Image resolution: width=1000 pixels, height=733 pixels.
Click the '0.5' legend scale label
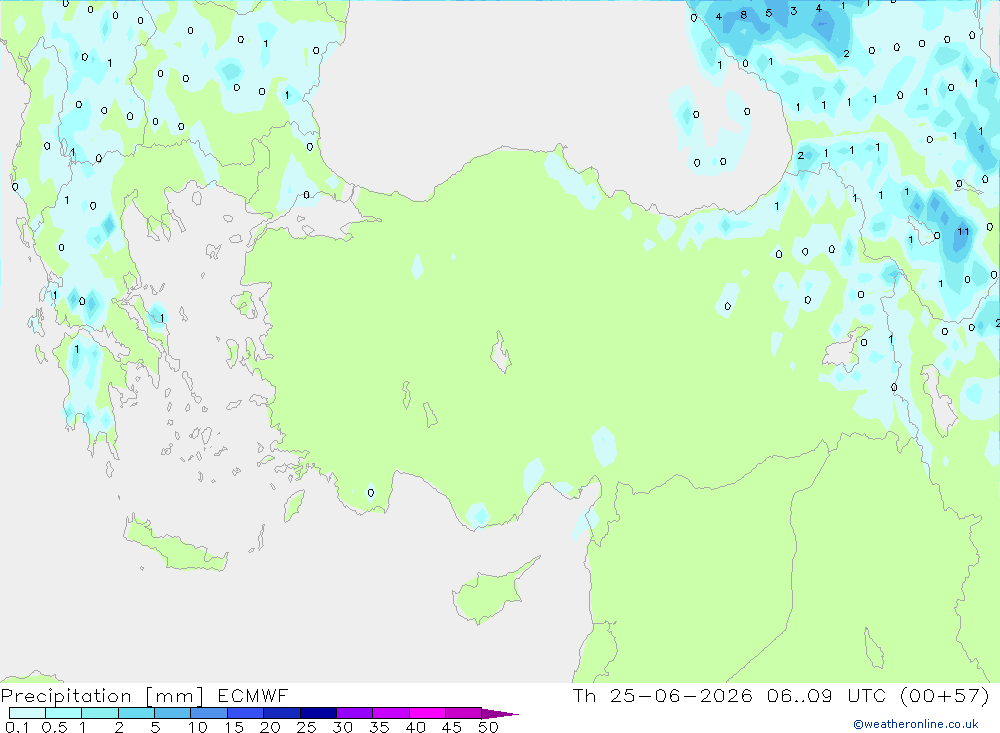pyautogui.click(x=54, y=727)
